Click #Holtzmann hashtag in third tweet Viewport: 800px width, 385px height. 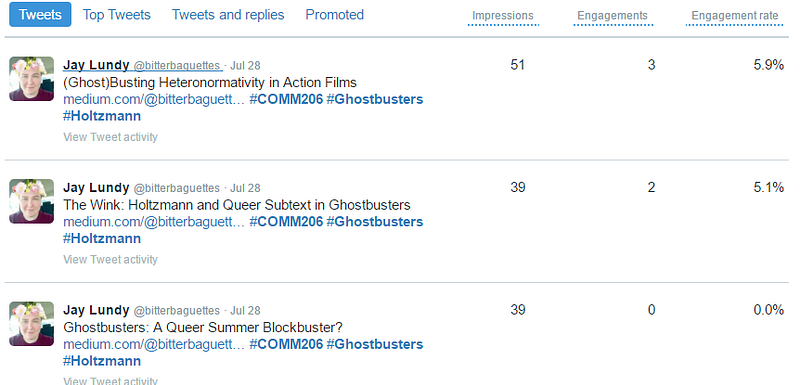coord(102,361)
